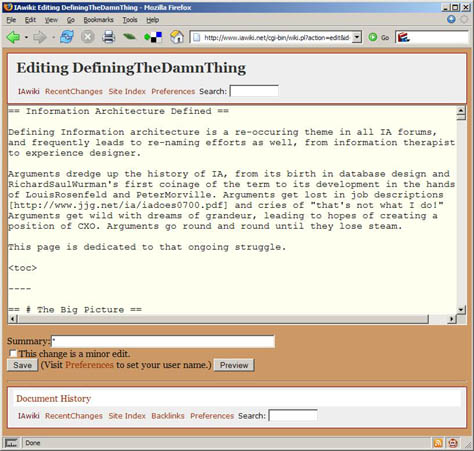Viewport: 474px width, 451px height.
Task: Open the Preferences link beside Save
Action: (x=89, y=365)
